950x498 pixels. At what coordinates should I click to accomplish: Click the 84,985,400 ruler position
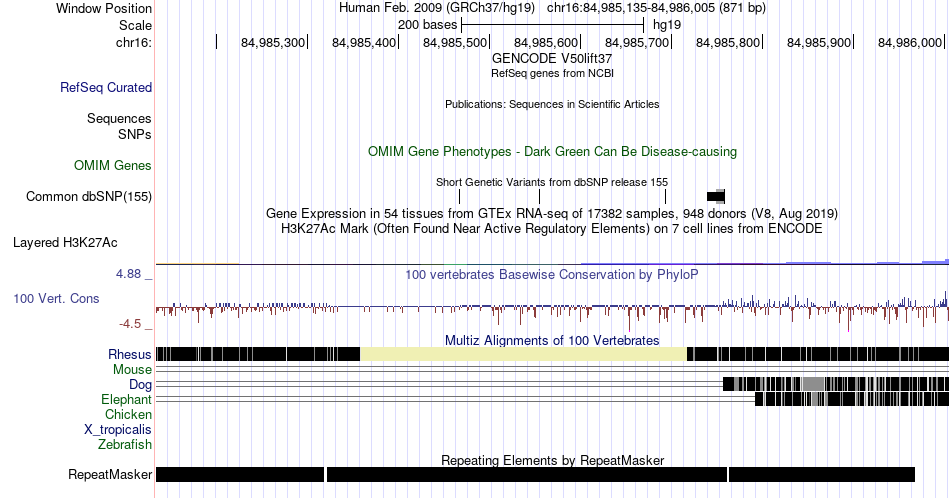point(364,42)
